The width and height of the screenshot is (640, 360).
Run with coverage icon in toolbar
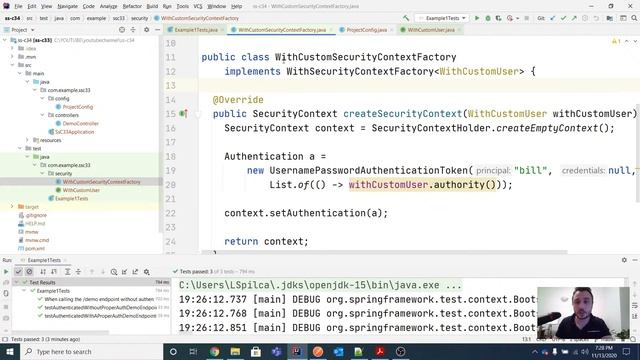coord(498,18)
